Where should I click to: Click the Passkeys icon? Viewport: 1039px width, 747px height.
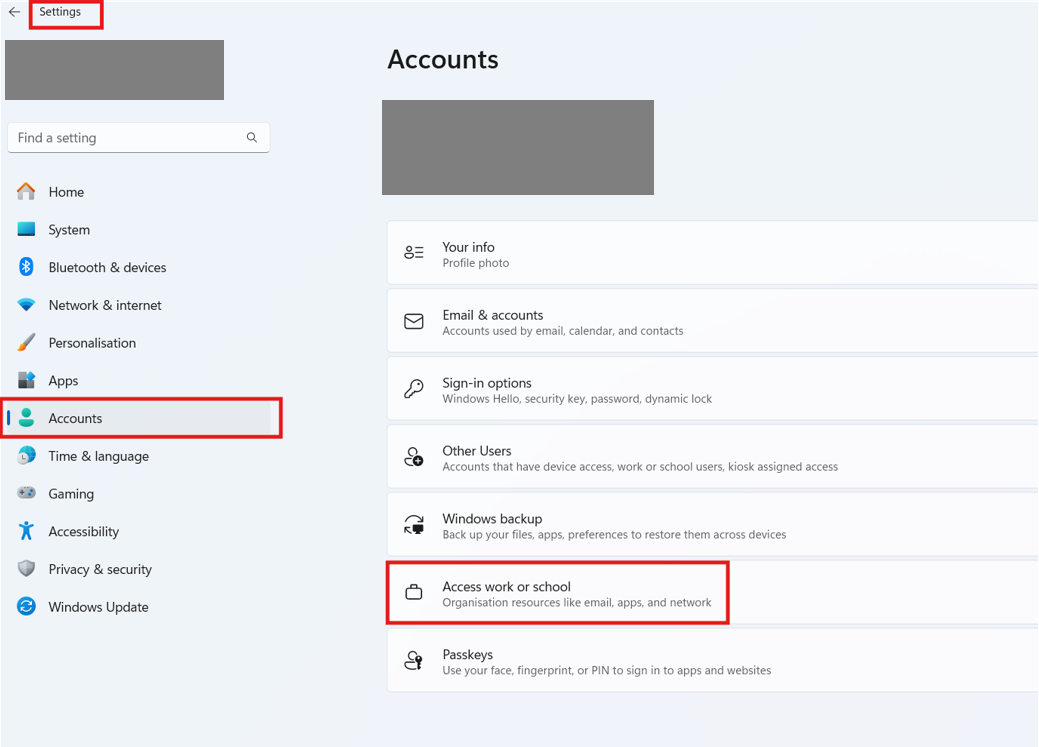pos(414,661)
